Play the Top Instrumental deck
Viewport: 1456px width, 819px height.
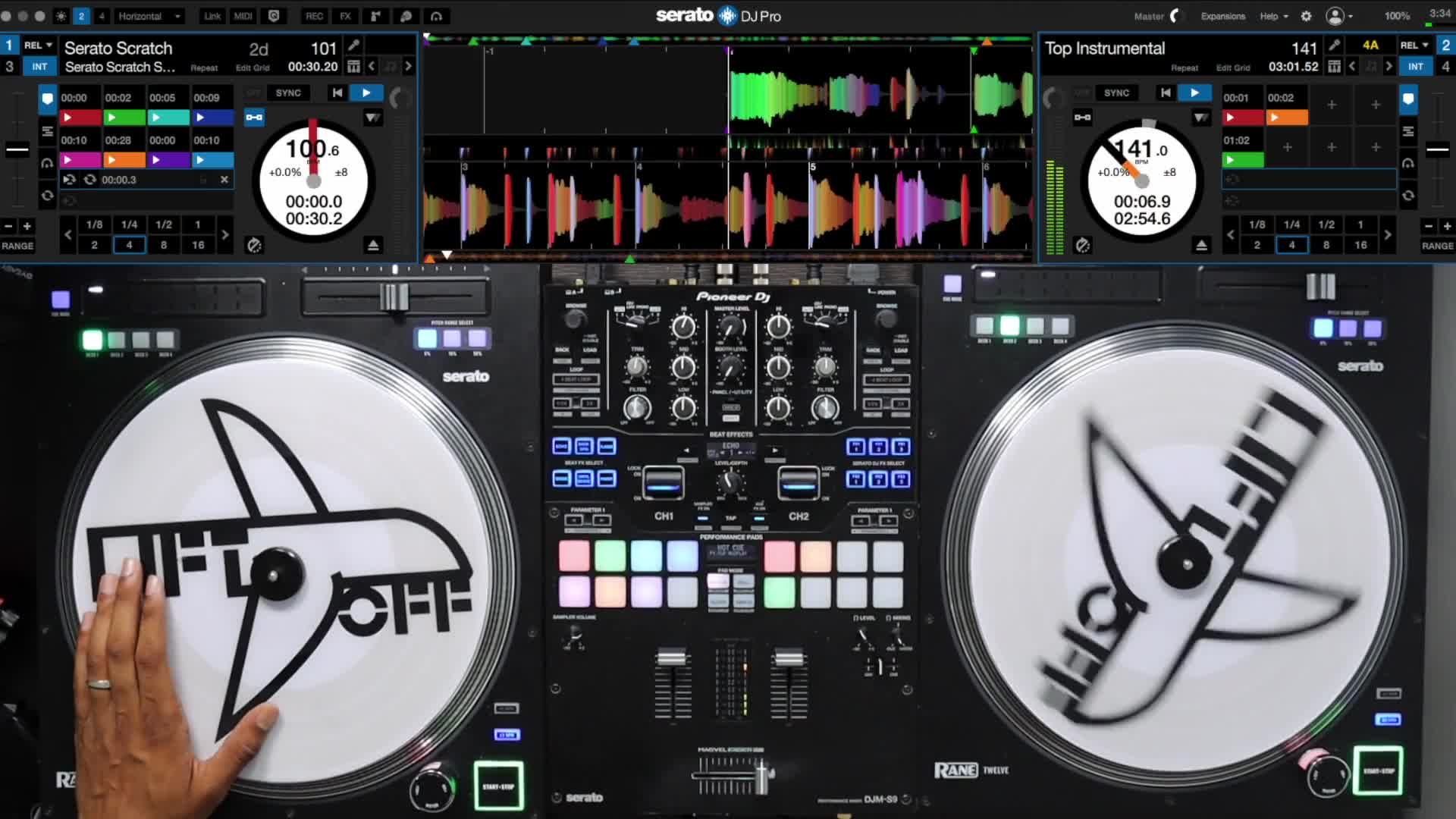[x=1194, y=93]
